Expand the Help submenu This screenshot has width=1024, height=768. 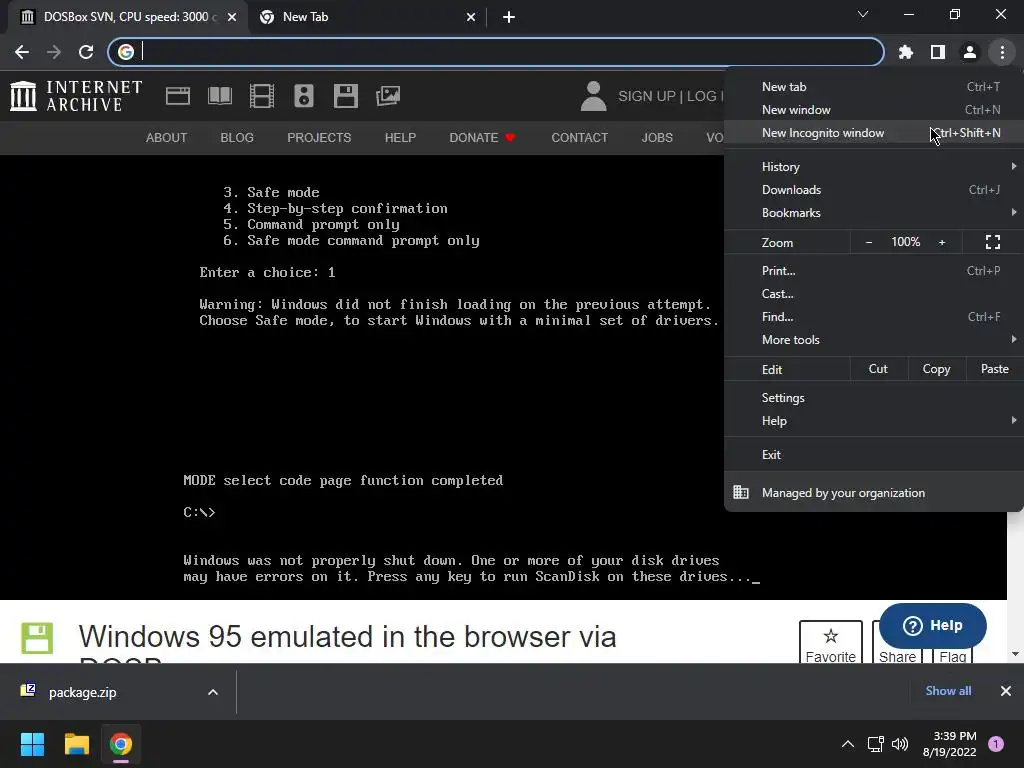coord(874,421)
